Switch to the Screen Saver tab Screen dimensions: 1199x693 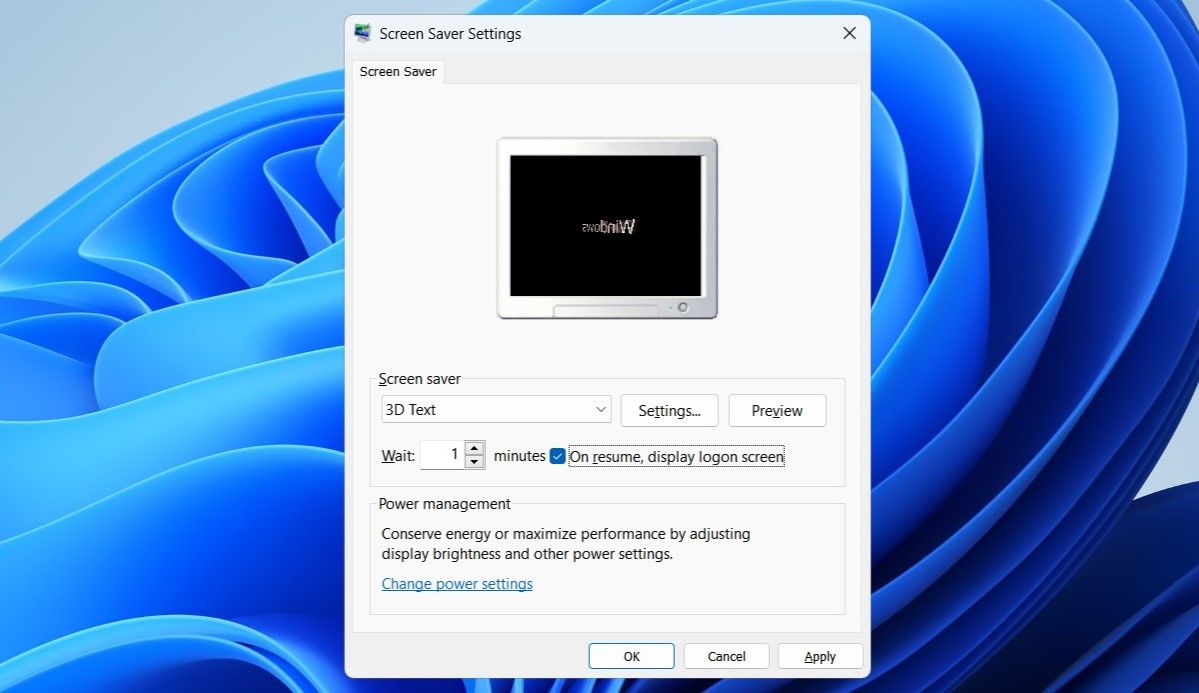tap(397, 71)
